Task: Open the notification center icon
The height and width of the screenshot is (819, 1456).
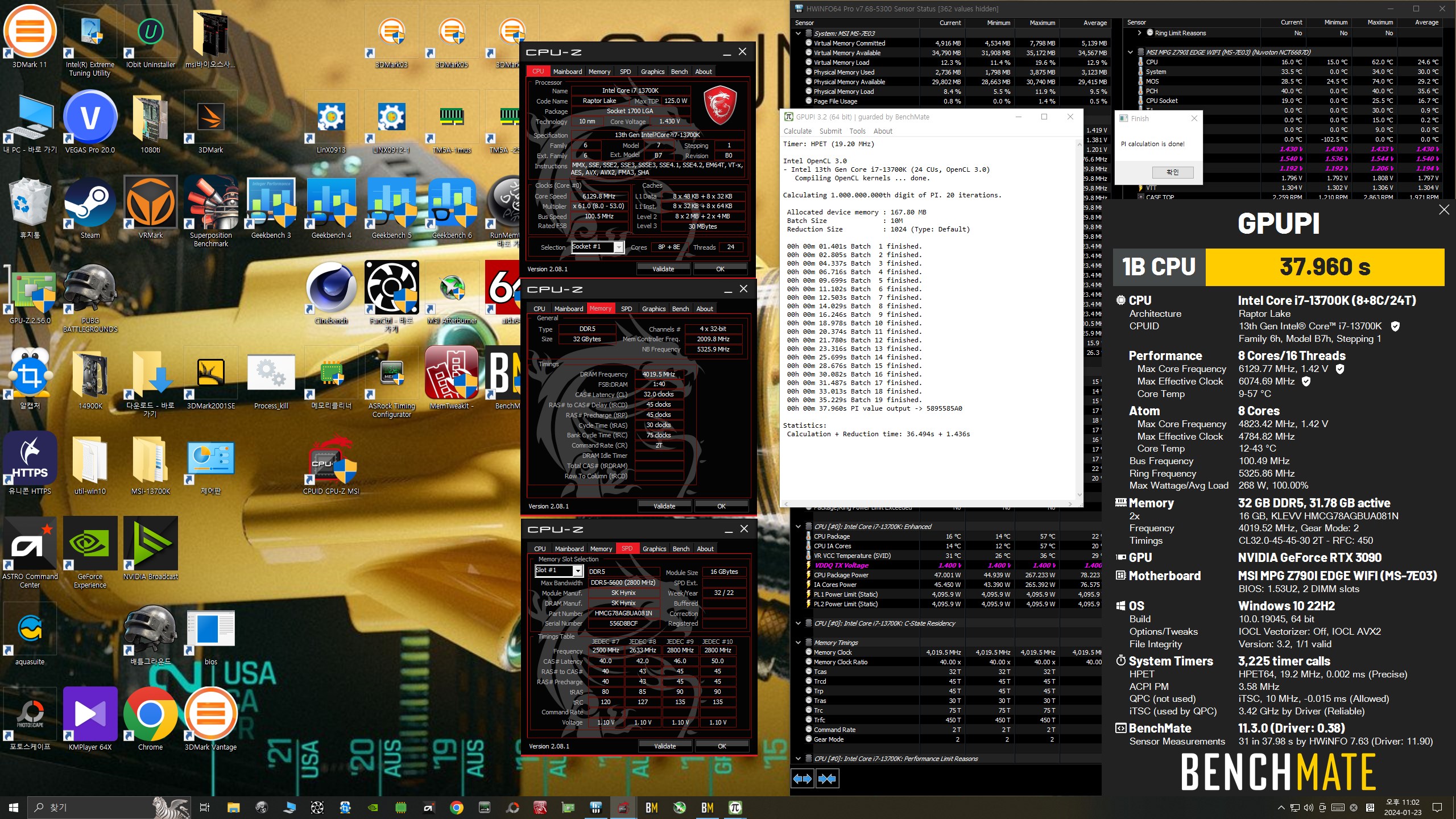Action: pos(1437,807)
